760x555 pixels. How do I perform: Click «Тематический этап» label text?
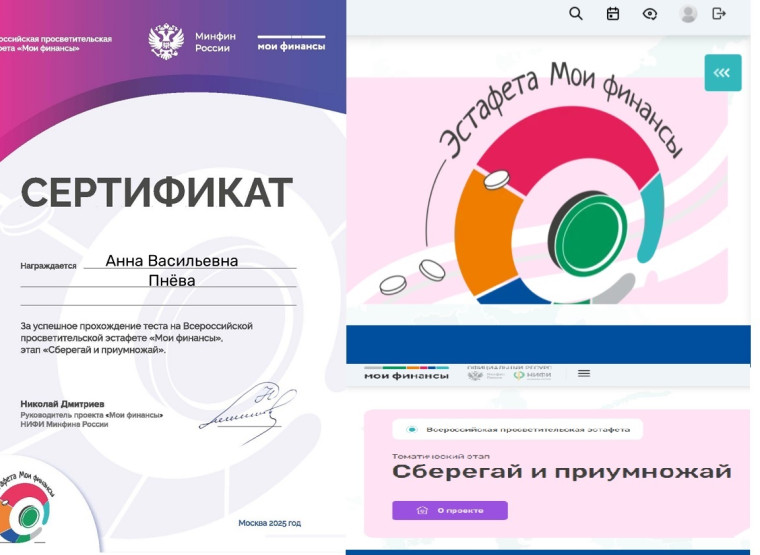(441, 456)
